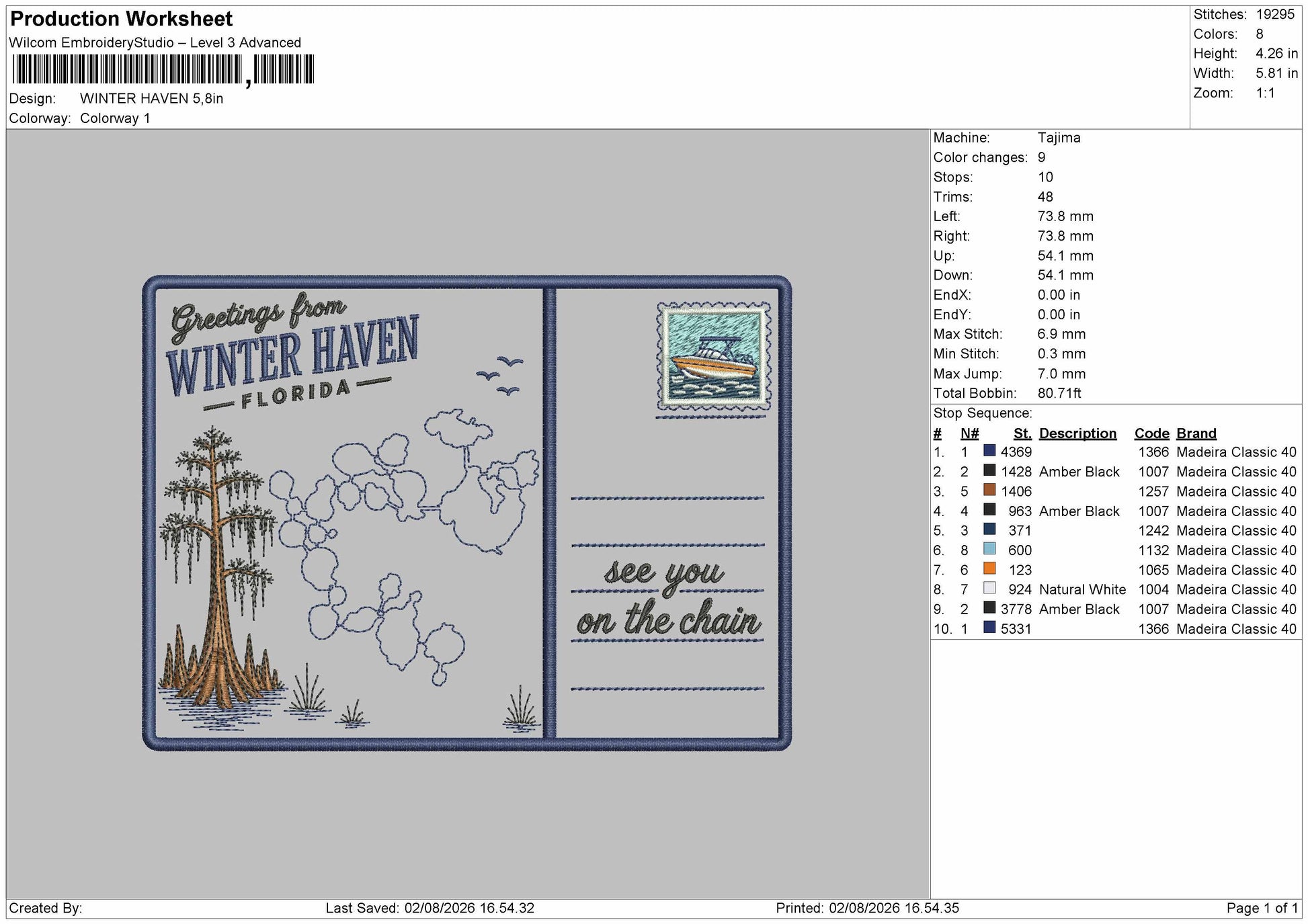The image size is (1308, 924).
Task: Click the Color changes value 9
Action: (x=1041, y=157)
